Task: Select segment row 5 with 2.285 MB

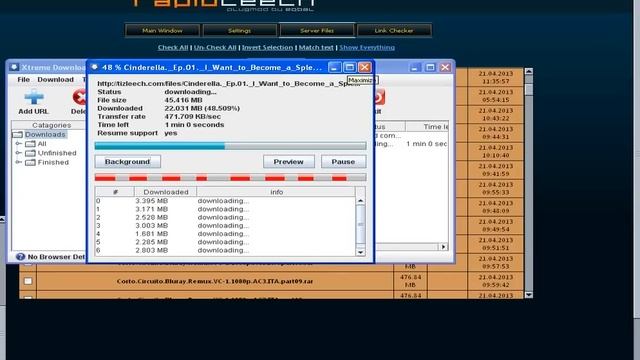Action: [x=225, y=242]
